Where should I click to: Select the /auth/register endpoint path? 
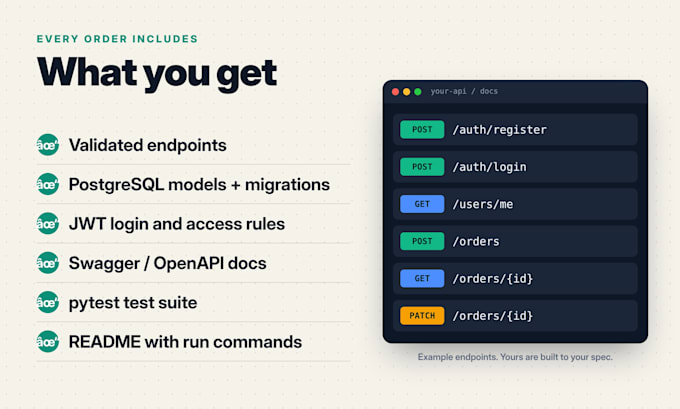click(500, 130)
